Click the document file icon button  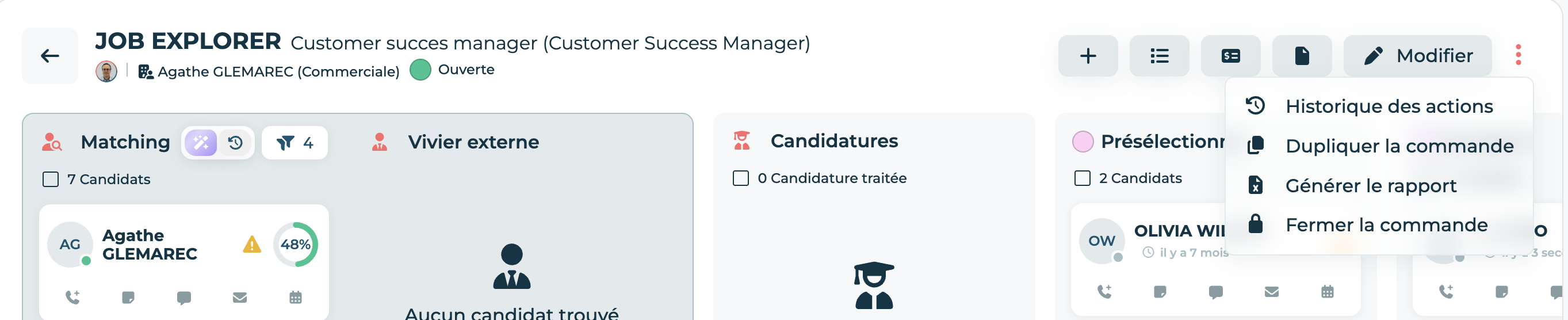pyautogui.click(x=1301, y=56)
